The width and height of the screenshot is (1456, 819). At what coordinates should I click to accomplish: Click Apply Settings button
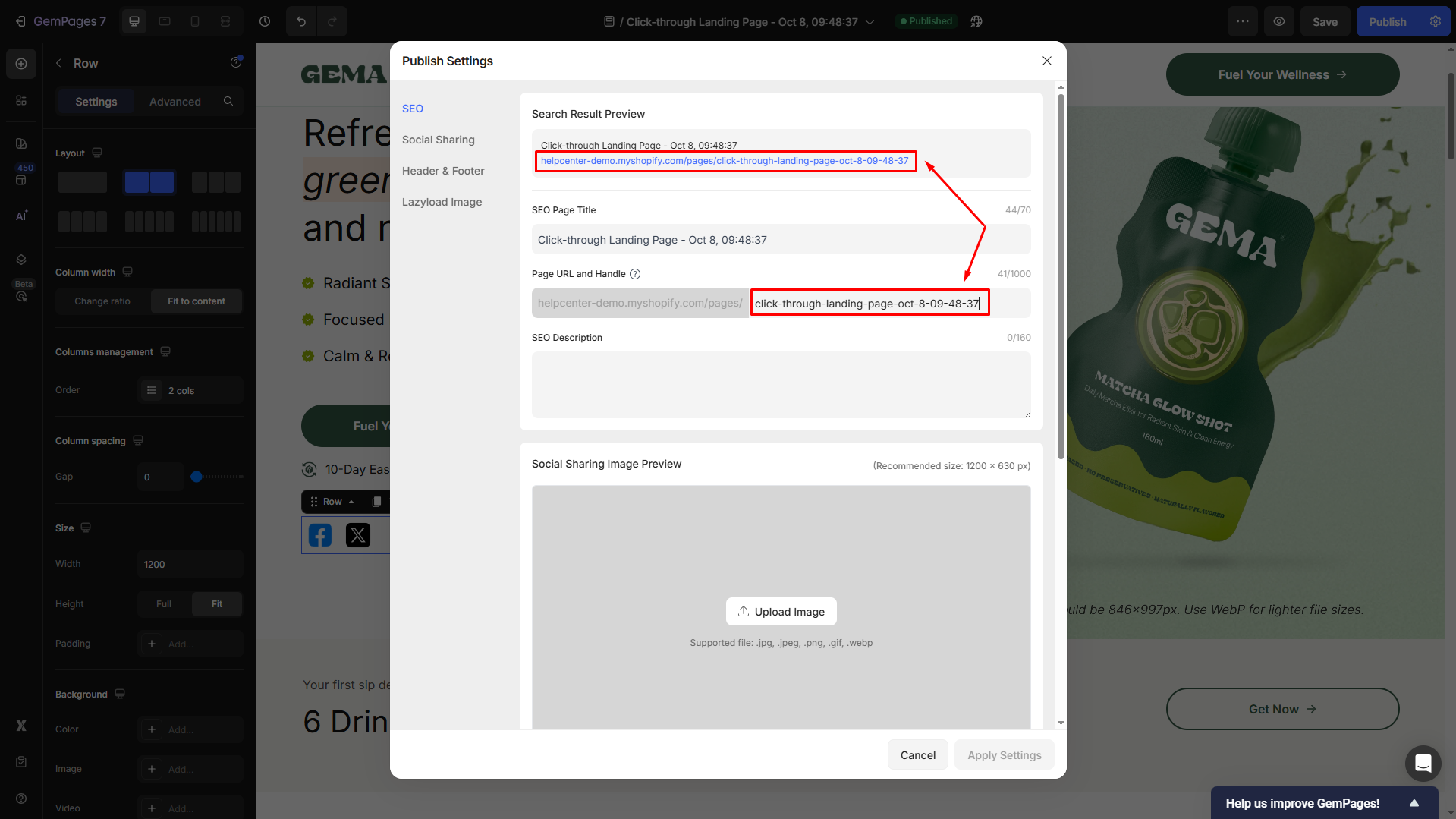pyautogui.click(x=1005, y=755)
